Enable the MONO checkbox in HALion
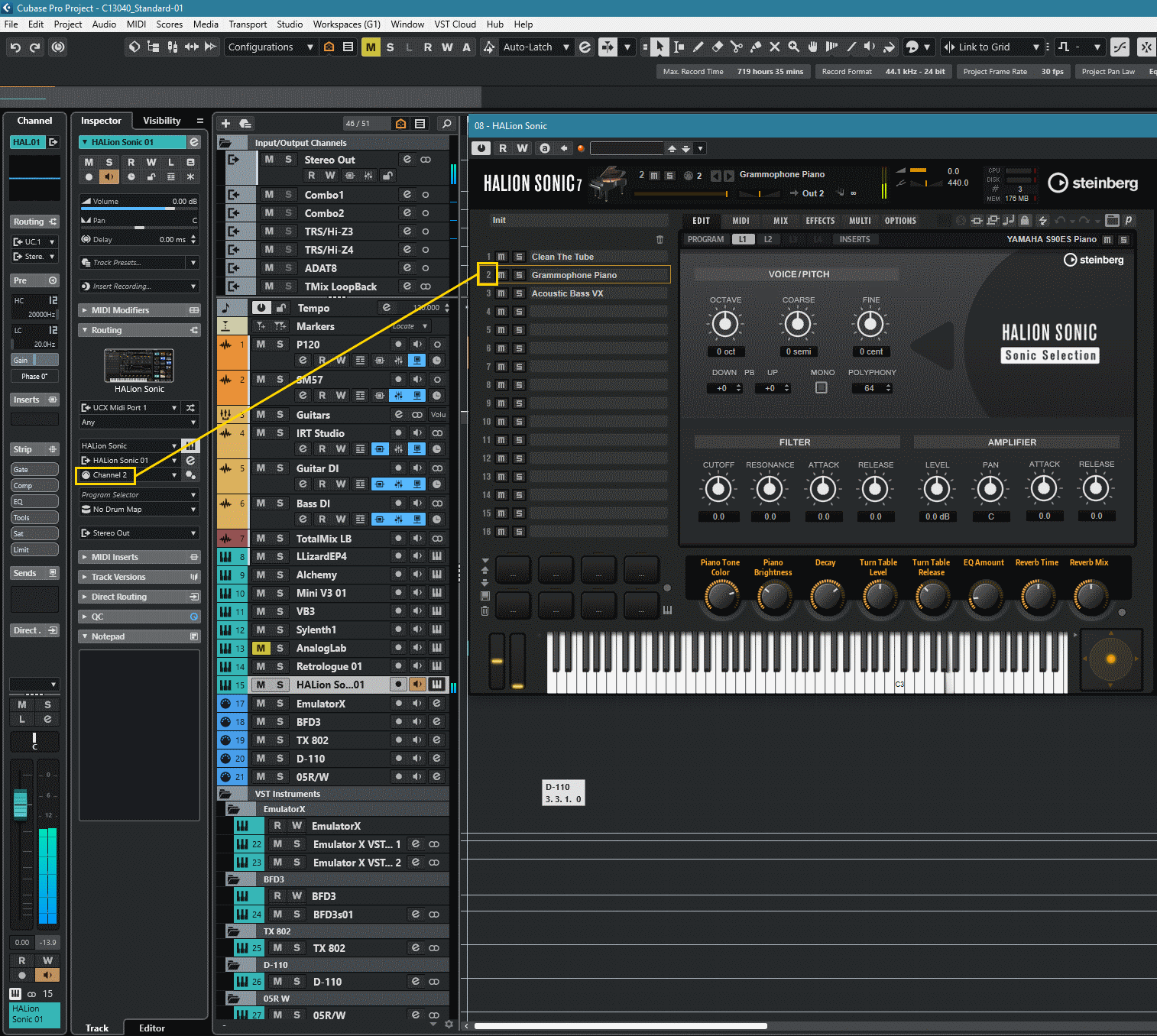 (822, 388)
